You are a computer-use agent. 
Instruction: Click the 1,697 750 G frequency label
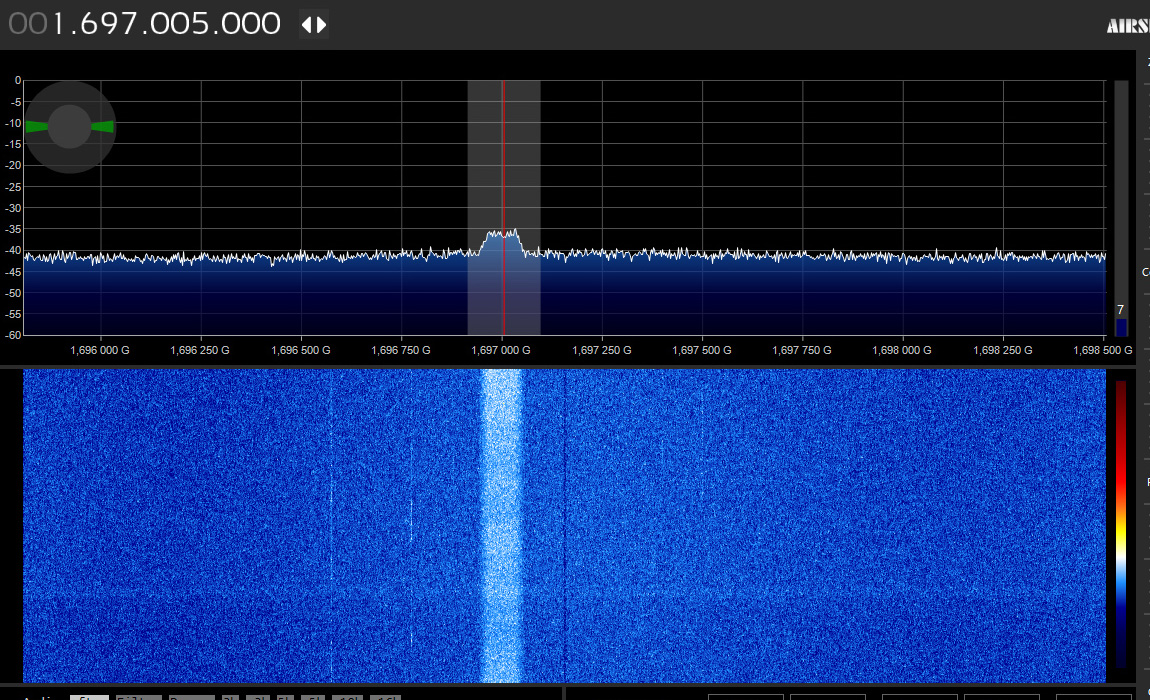(802, 350)
